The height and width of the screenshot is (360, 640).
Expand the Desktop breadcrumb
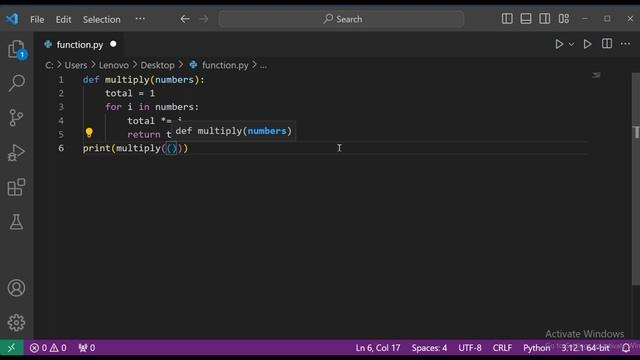[x=158, y=65]
